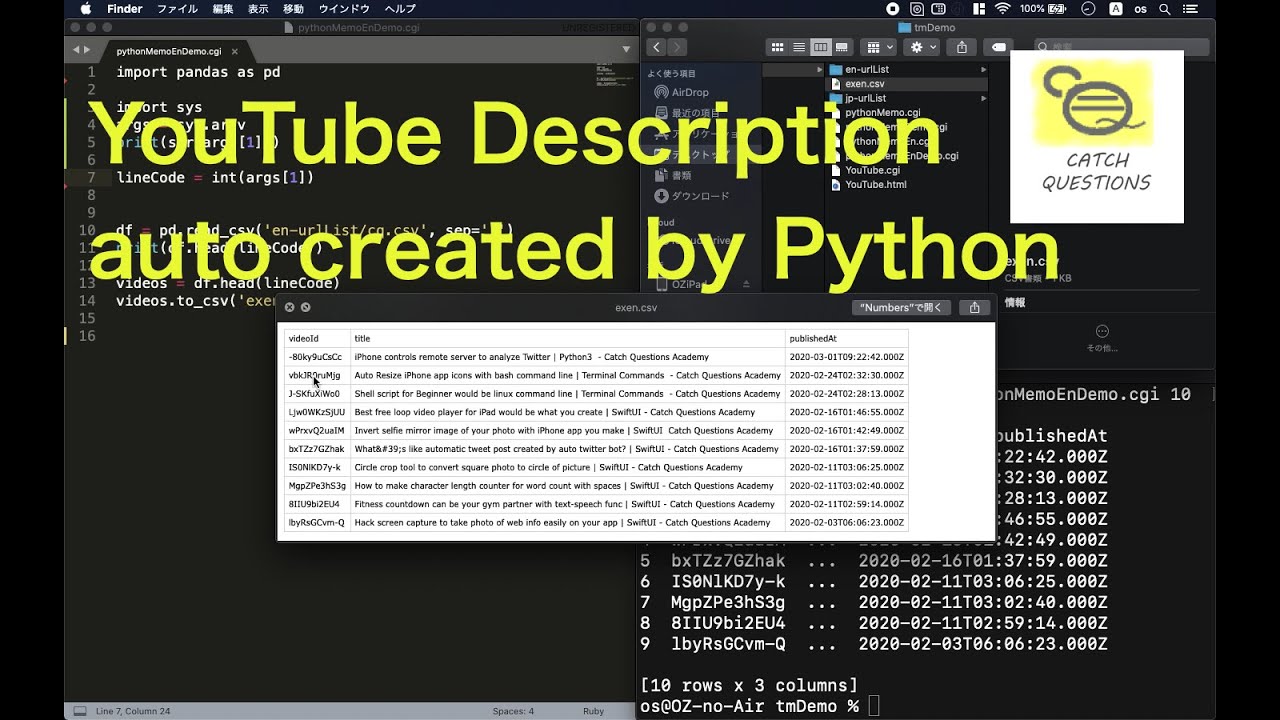Click the Wi-Fi status icon
This screenshot has width=1280, height=720.
point(1002,9)
